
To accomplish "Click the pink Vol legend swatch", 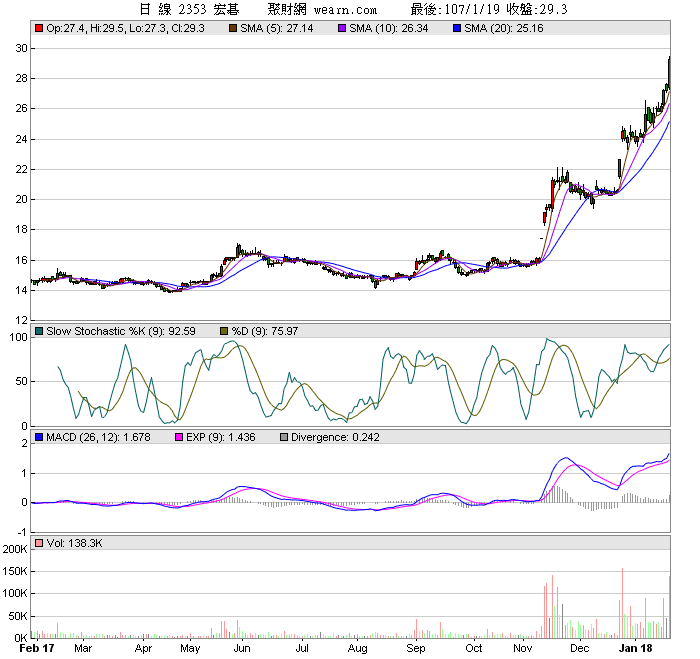I will click(39, 543).
